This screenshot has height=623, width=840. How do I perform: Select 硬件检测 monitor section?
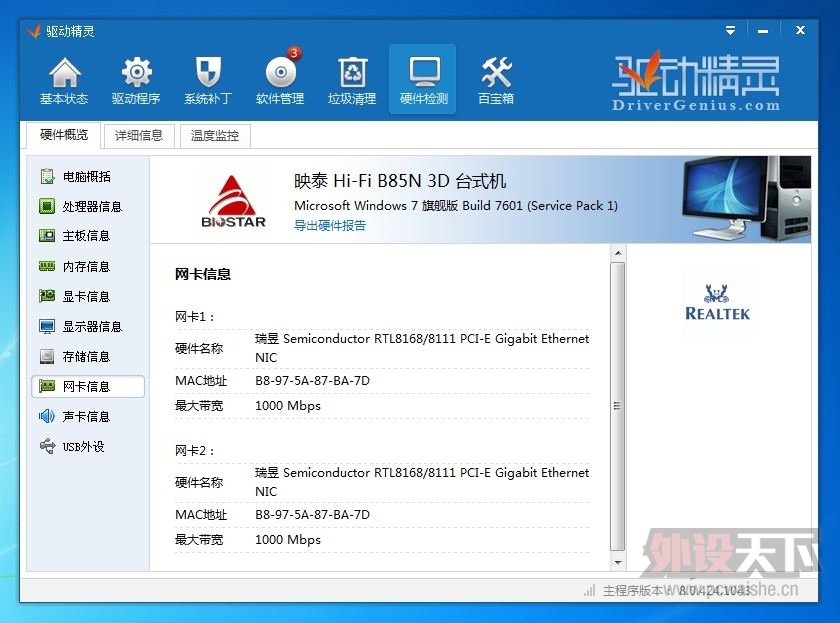point(423,79)
